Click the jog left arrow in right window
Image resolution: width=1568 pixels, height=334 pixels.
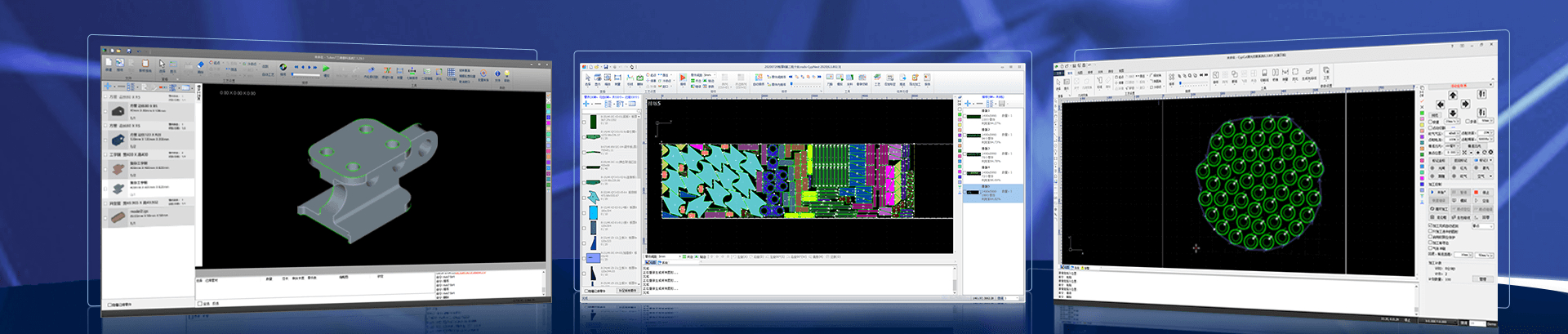click(1441, 104)
